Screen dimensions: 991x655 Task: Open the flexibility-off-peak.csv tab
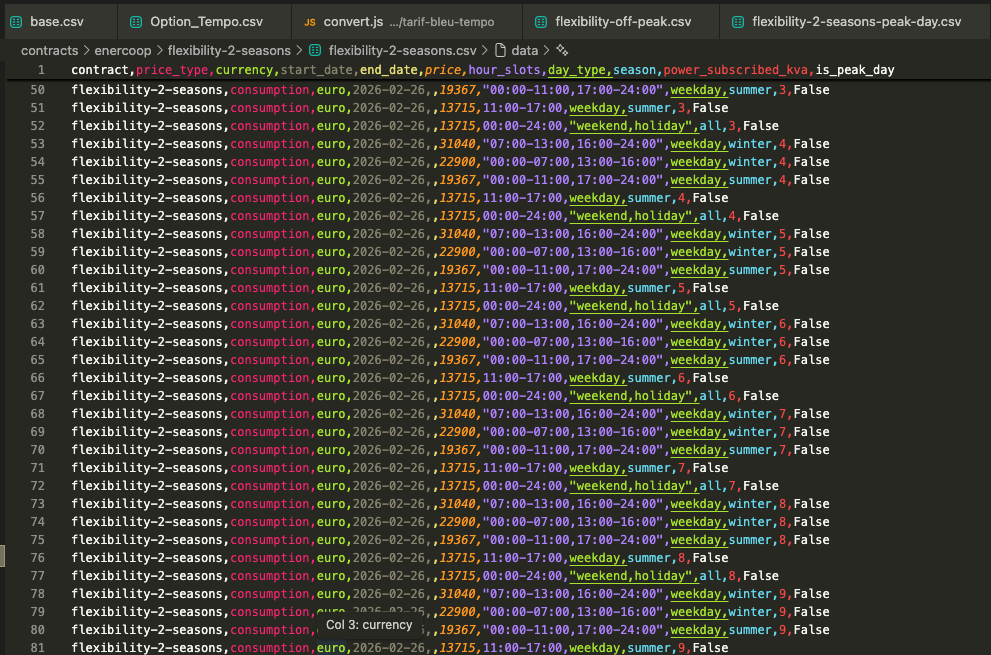[623, 21]
